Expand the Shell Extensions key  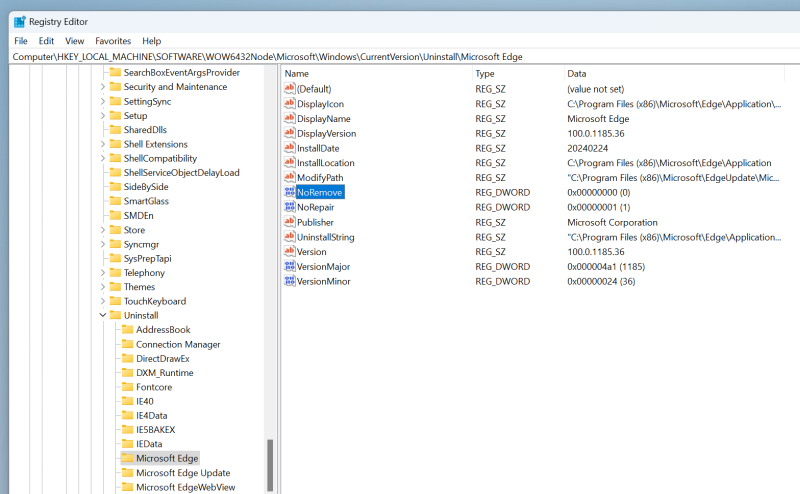click(x=103, y=144)
